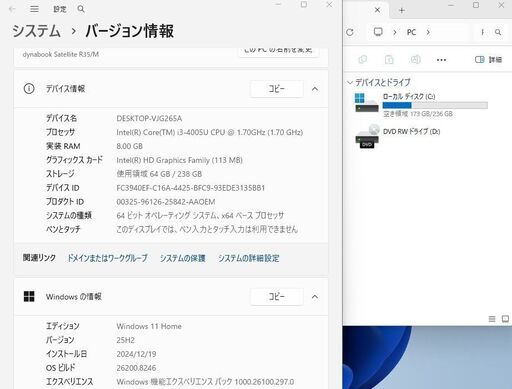Click the rename this PC button

pos(278,52)
